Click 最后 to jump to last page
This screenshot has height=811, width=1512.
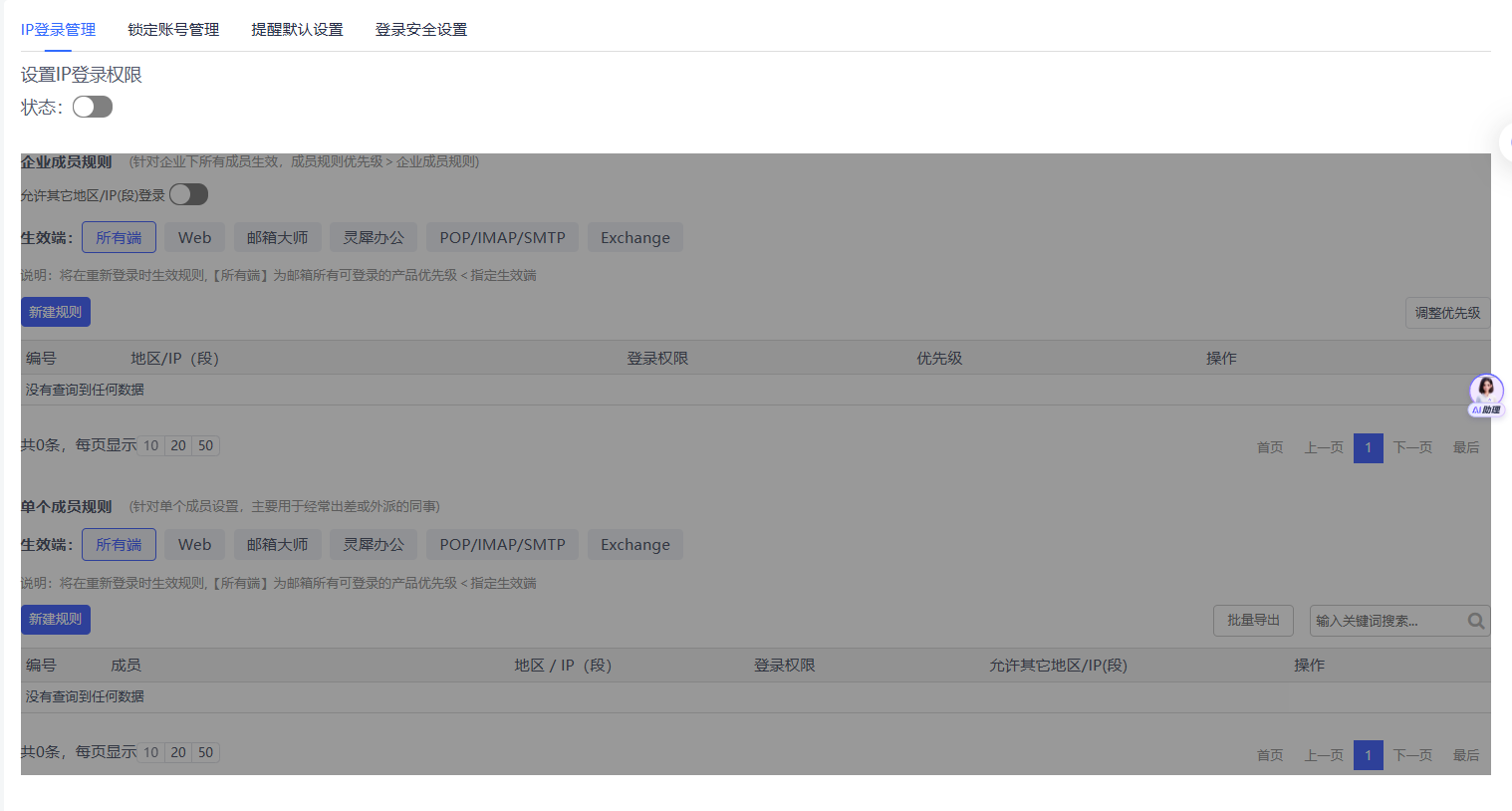click(x=1465, y=754)
